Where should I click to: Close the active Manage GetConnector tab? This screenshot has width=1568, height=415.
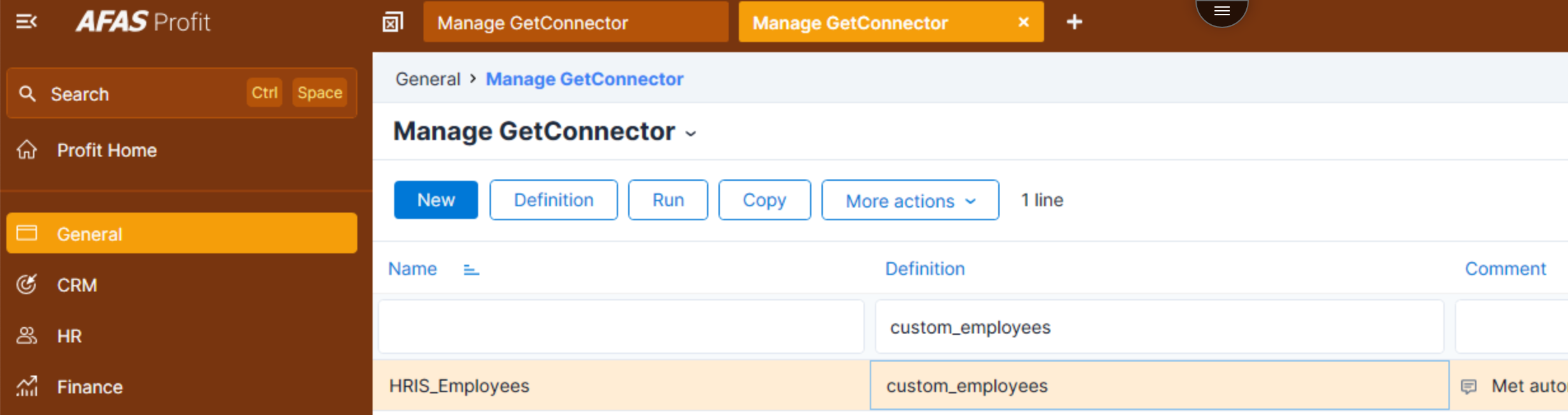(x=1023, y=22)
